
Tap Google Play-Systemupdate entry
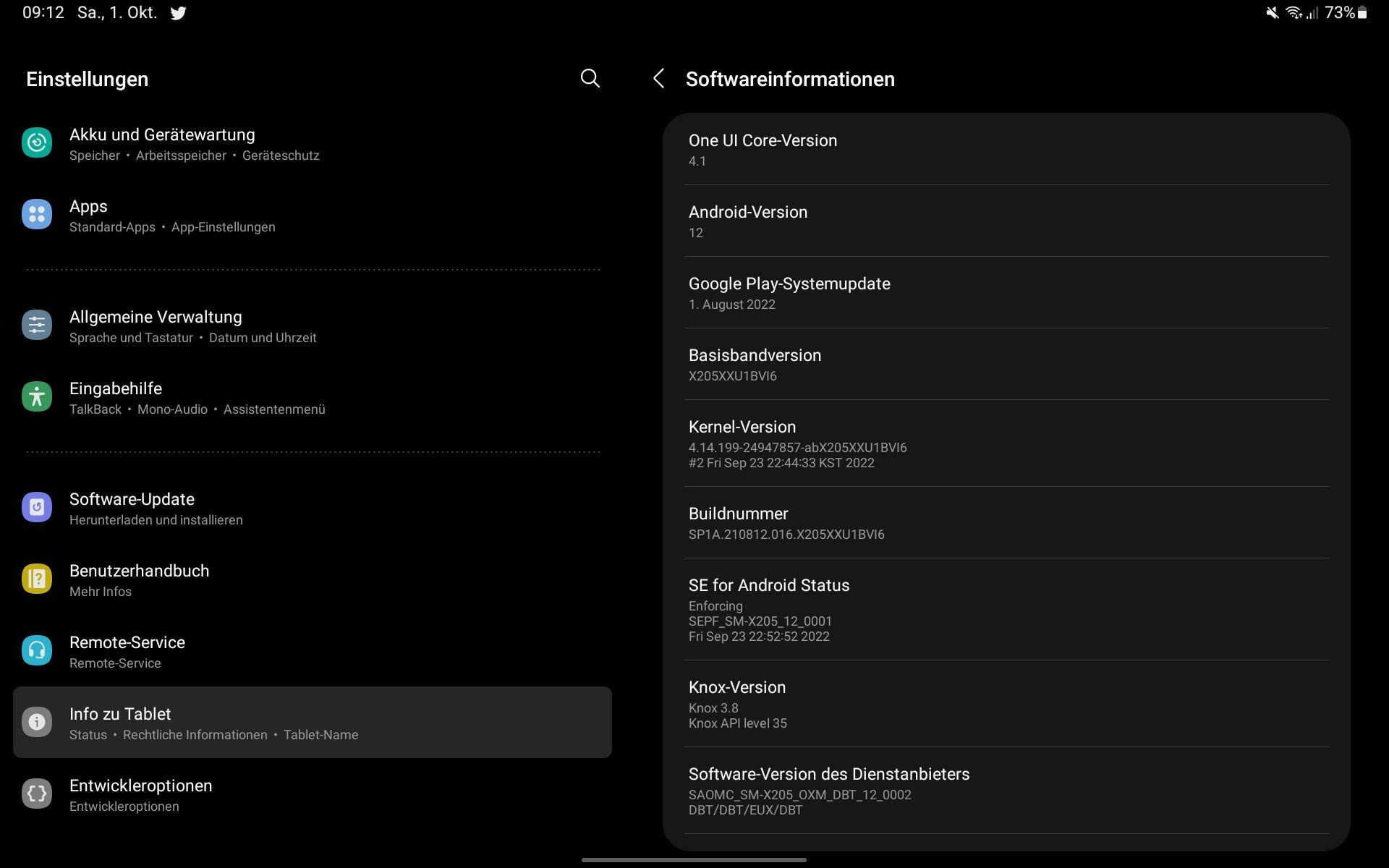click(x=1006, y=293)
